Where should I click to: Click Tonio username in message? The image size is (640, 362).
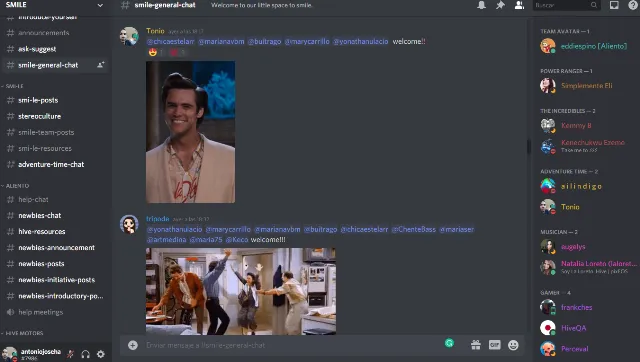pos(155,31)
